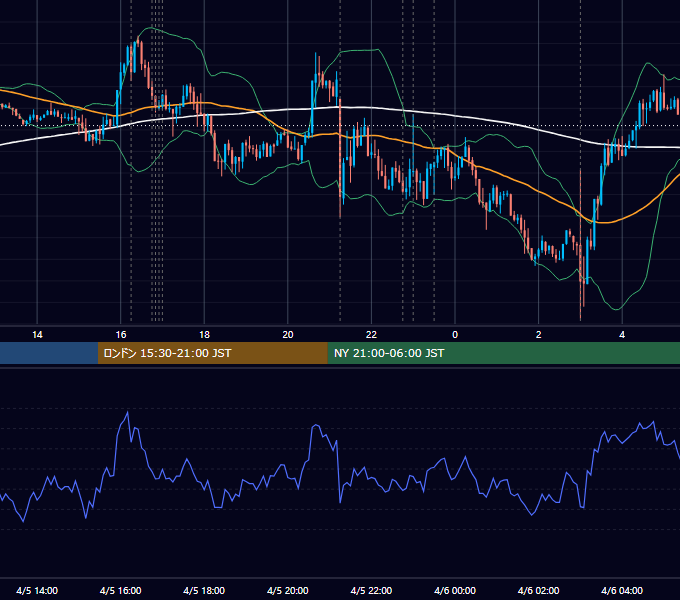The height and width of the screenshot is (600, 680).
Task: Select the London 15:30-21:00 JST session bar
Action: pyautogui.click(x=212, y=353)
